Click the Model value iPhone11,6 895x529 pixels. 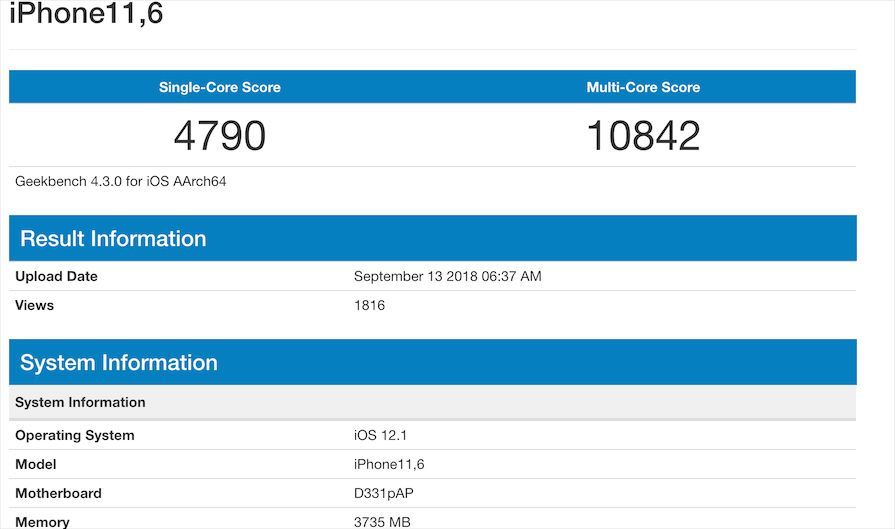pos(389,465)
